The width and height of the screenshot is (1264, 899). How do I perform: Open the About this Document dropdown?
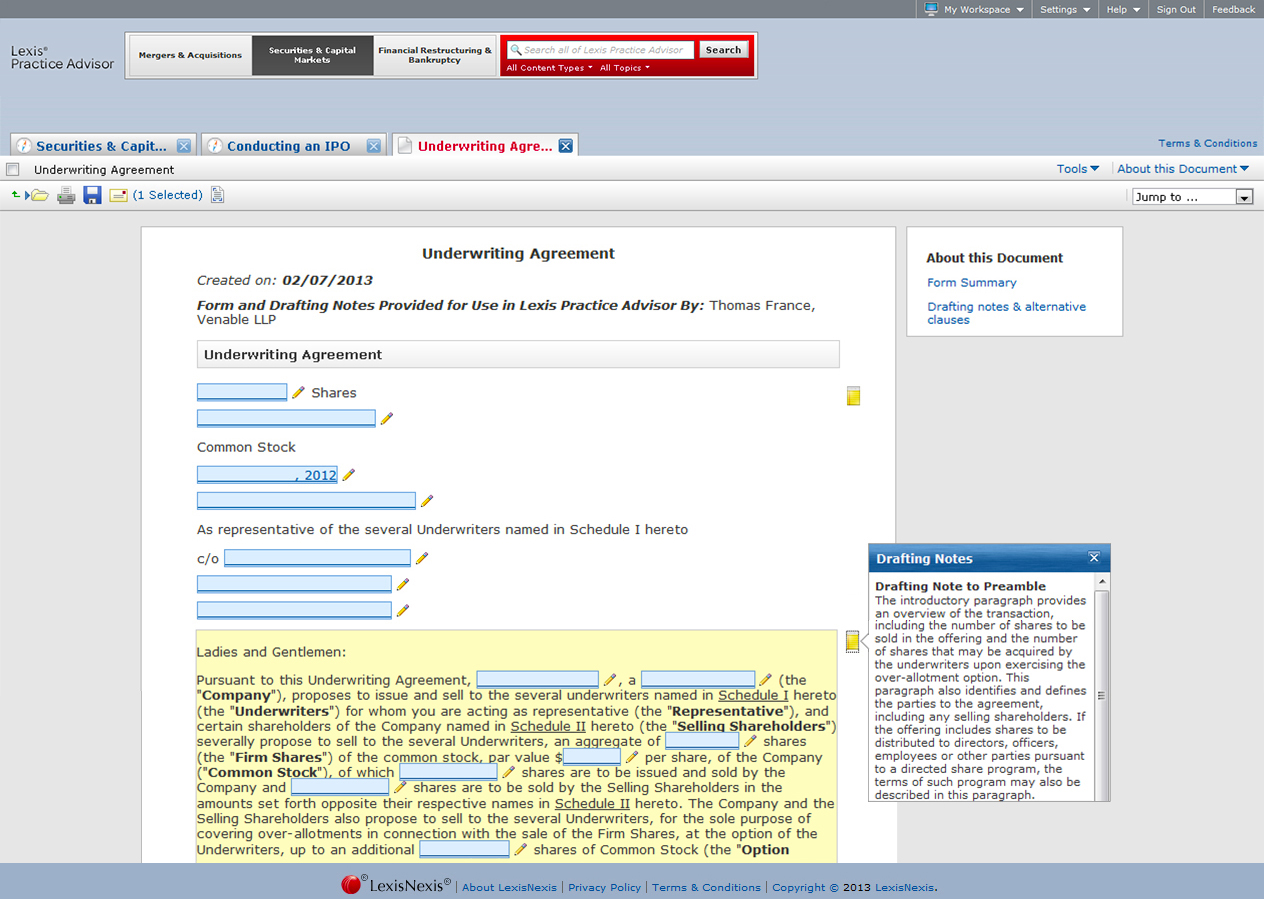[x=1183, y=169]
